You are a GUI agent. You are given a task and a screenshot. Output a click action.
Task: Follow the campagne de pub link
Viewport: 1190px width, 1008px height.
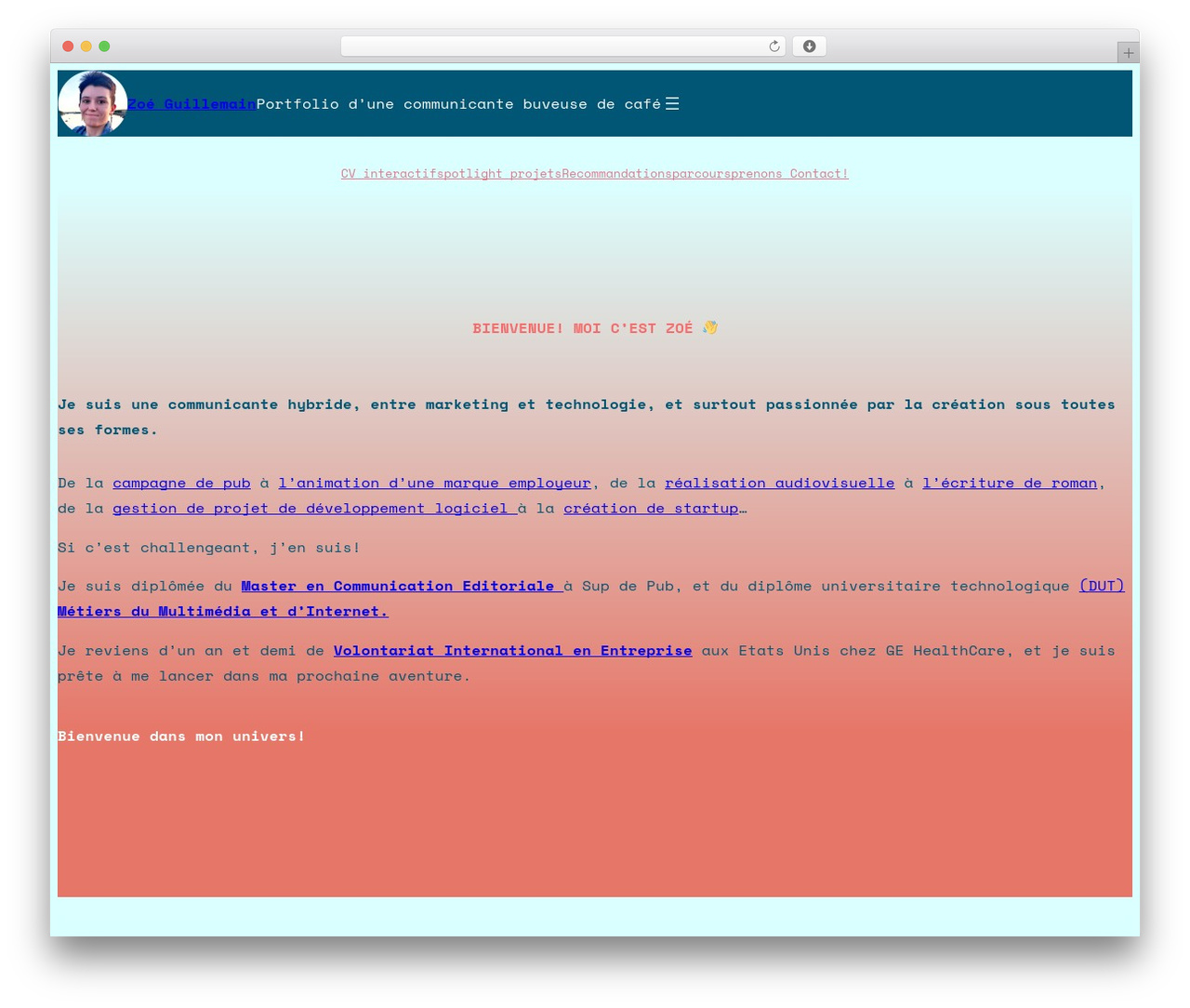(181, 484)
